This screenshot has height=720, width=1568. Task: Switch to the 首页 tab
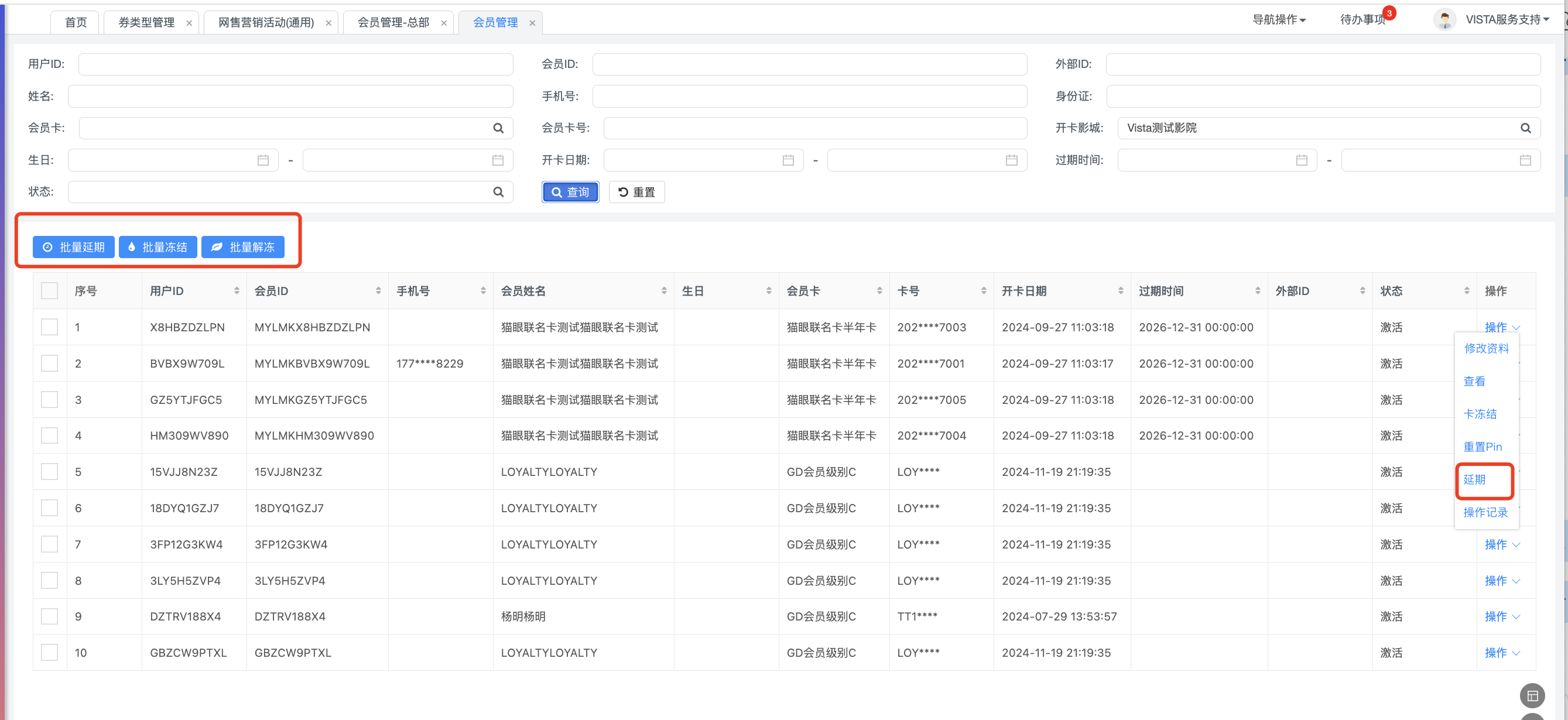[x=76, y=22]
